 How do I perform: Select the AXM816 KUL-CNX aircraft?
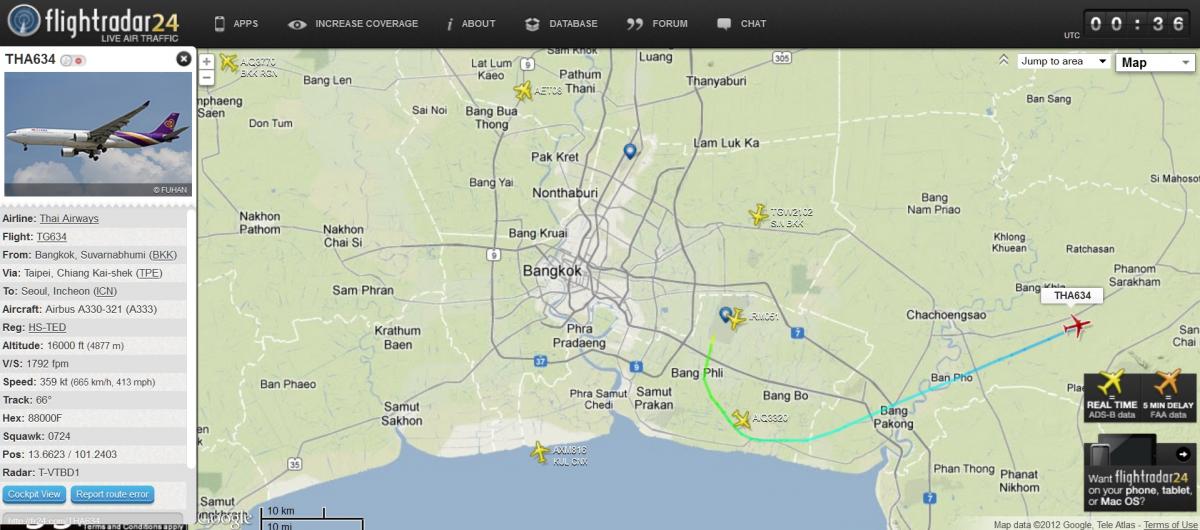click(x=541, y=452)
